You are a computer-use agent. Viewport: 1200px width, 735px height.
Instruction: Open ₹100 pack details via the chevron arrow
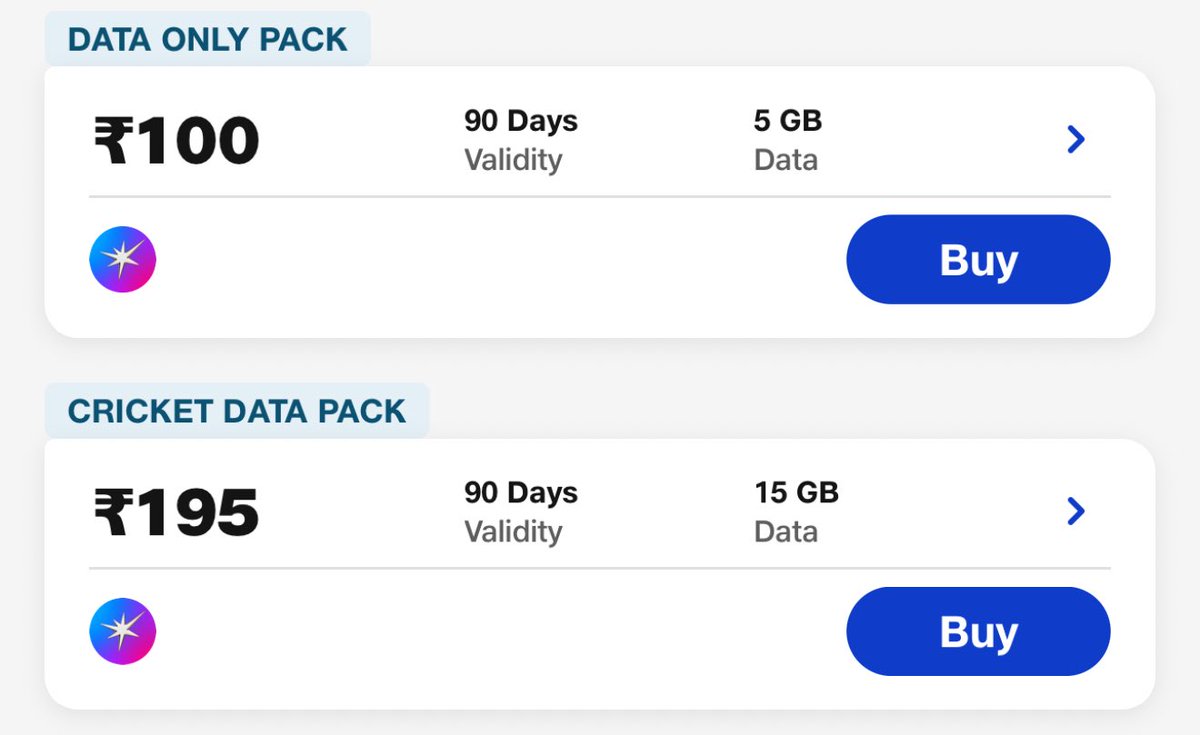coord(1076,139)
